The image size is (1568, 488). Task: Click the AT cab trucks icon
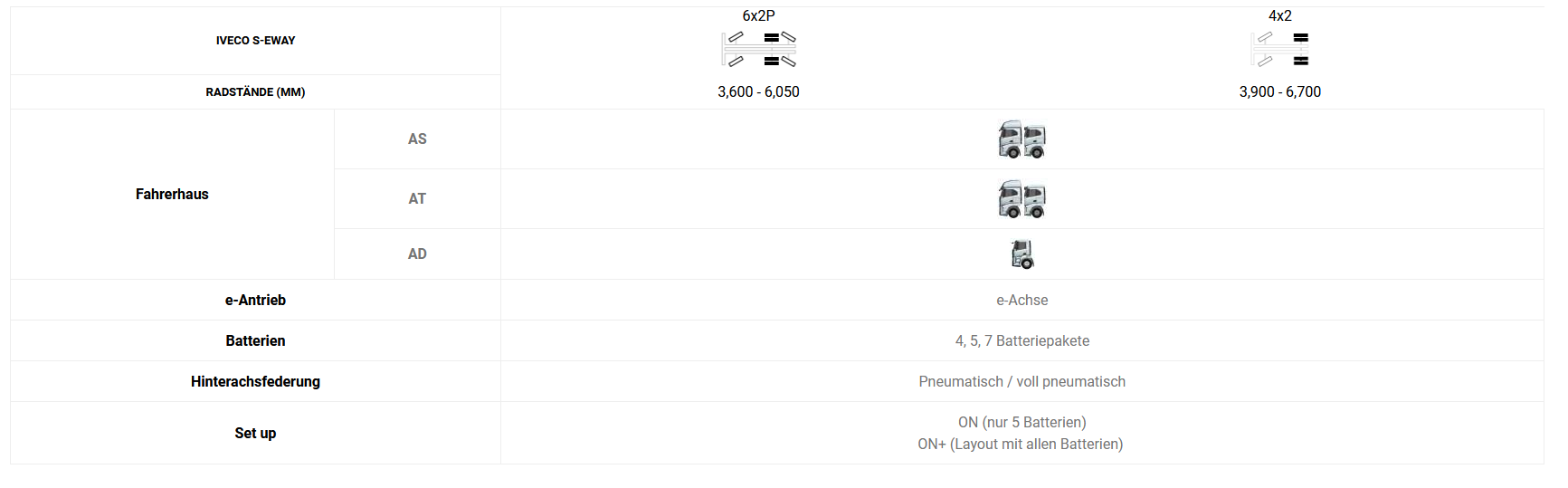coord(1022,199)
